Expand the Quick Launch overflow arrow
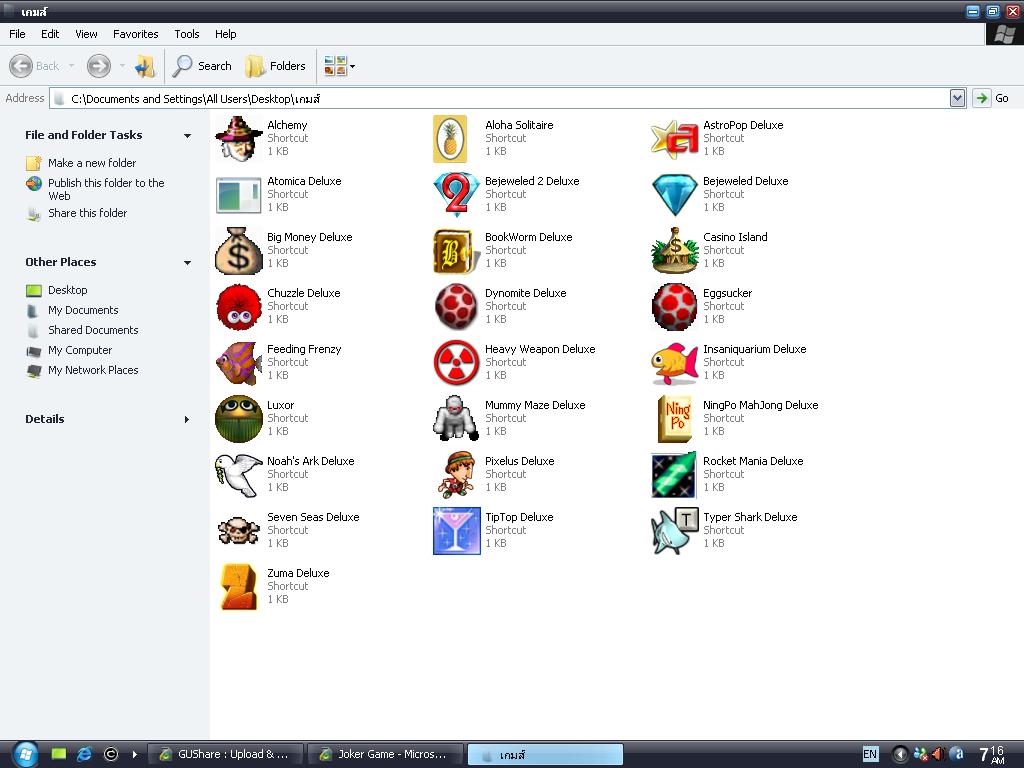This screenshot has width=1024, height=768. (x=135, y=754)
